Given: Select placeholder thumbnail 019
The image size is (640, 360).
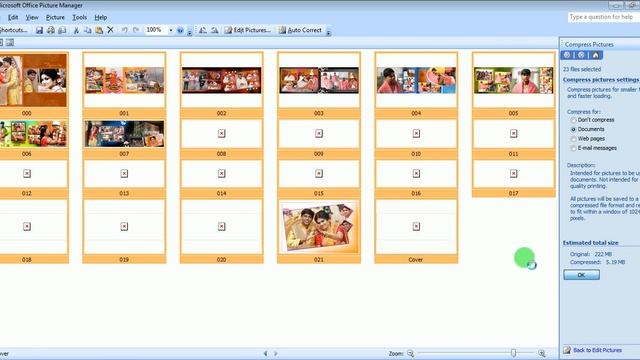Looking at the screenshot, I should tap(124, 231).
